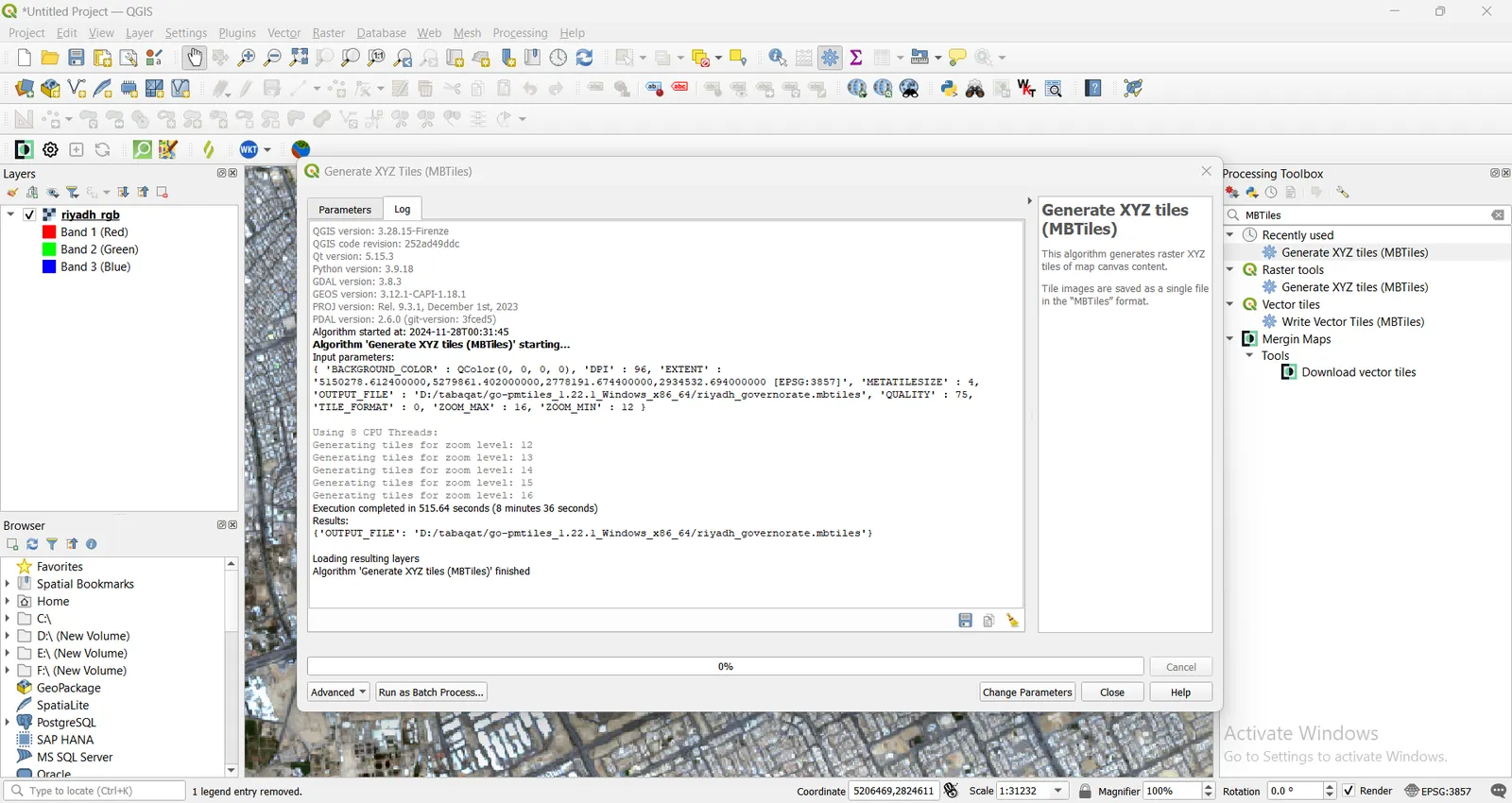Click the Refresh map canvas icon
Viewport: 1512px width, 803px height.
[585, 59]
